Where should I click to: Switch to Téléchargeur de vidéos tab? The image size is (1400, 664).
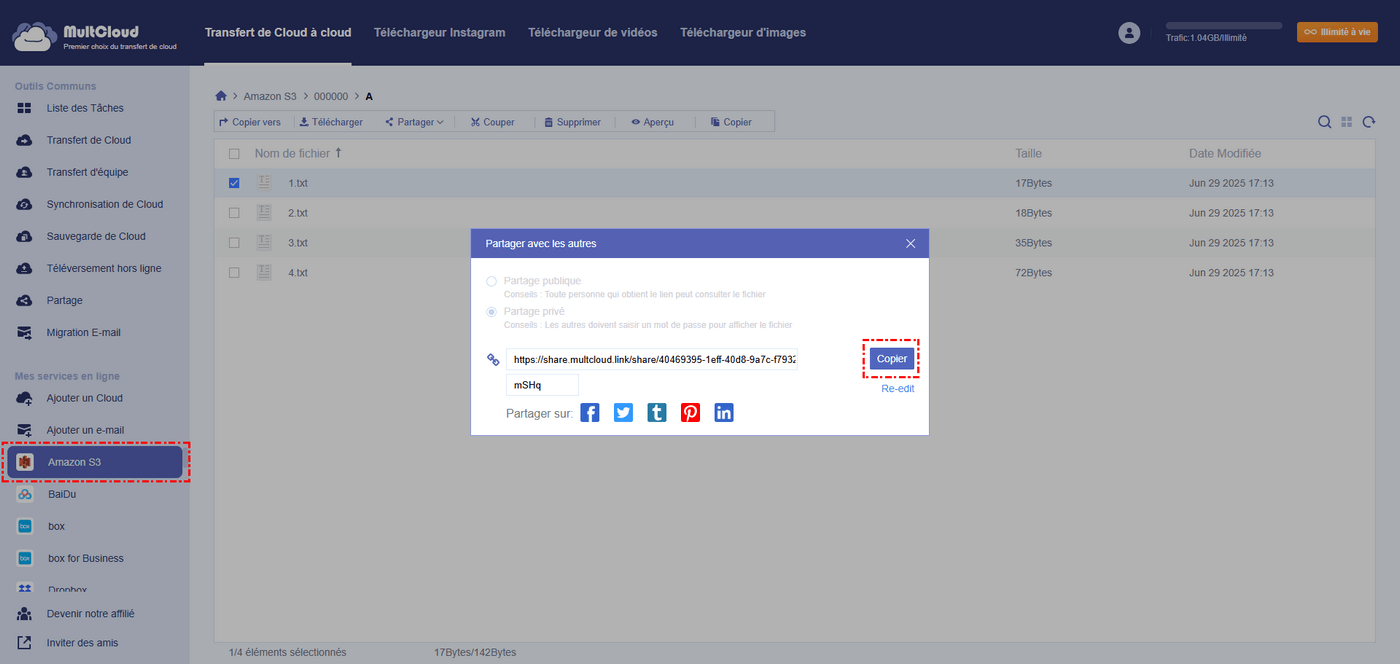[x=593, y=33]
